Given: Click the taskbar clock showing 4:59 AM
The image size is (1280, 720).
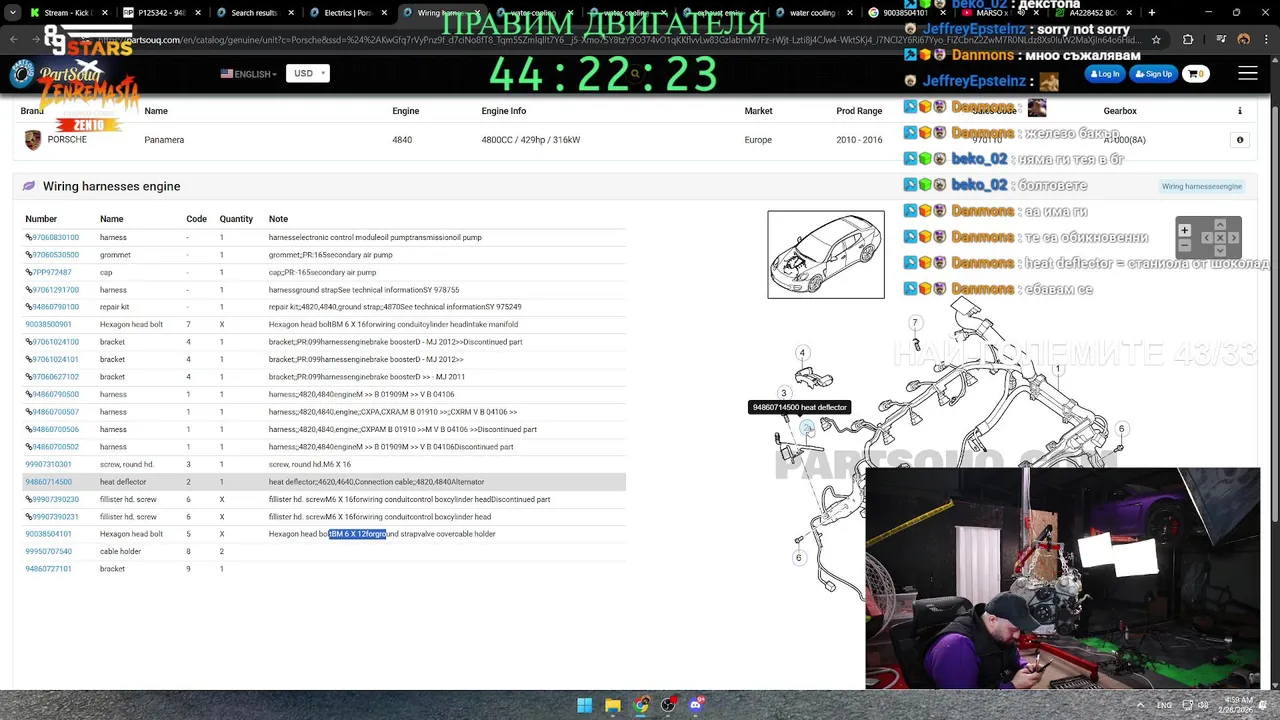Looking at the screenshot, I should [x=1238, y=700].
